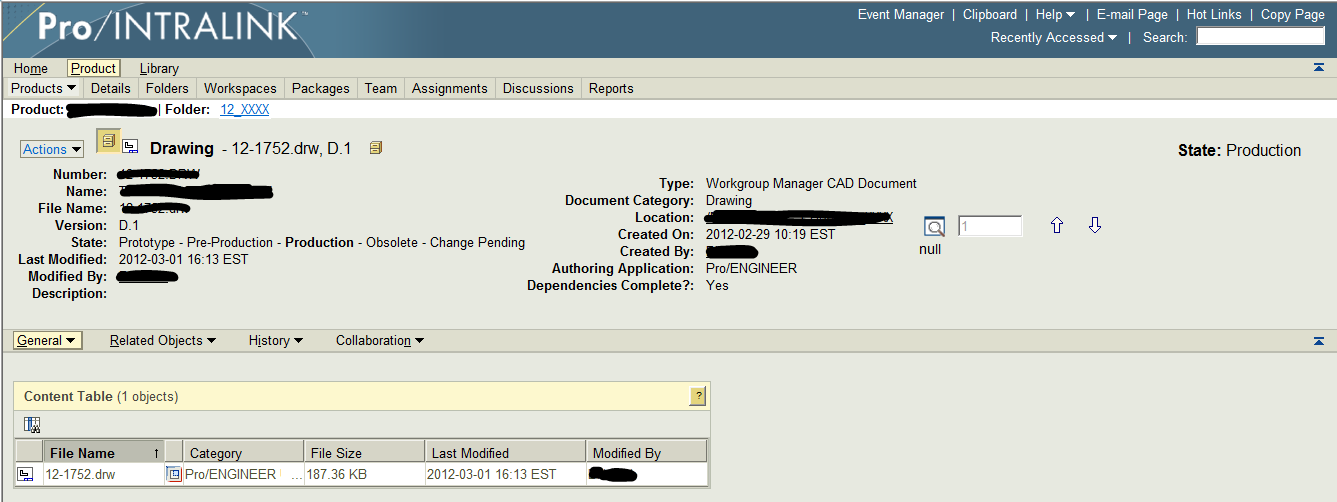Open the Recently Accessed dropdown
This screenshot has width=1337, height=502.
coord(1054,37)
